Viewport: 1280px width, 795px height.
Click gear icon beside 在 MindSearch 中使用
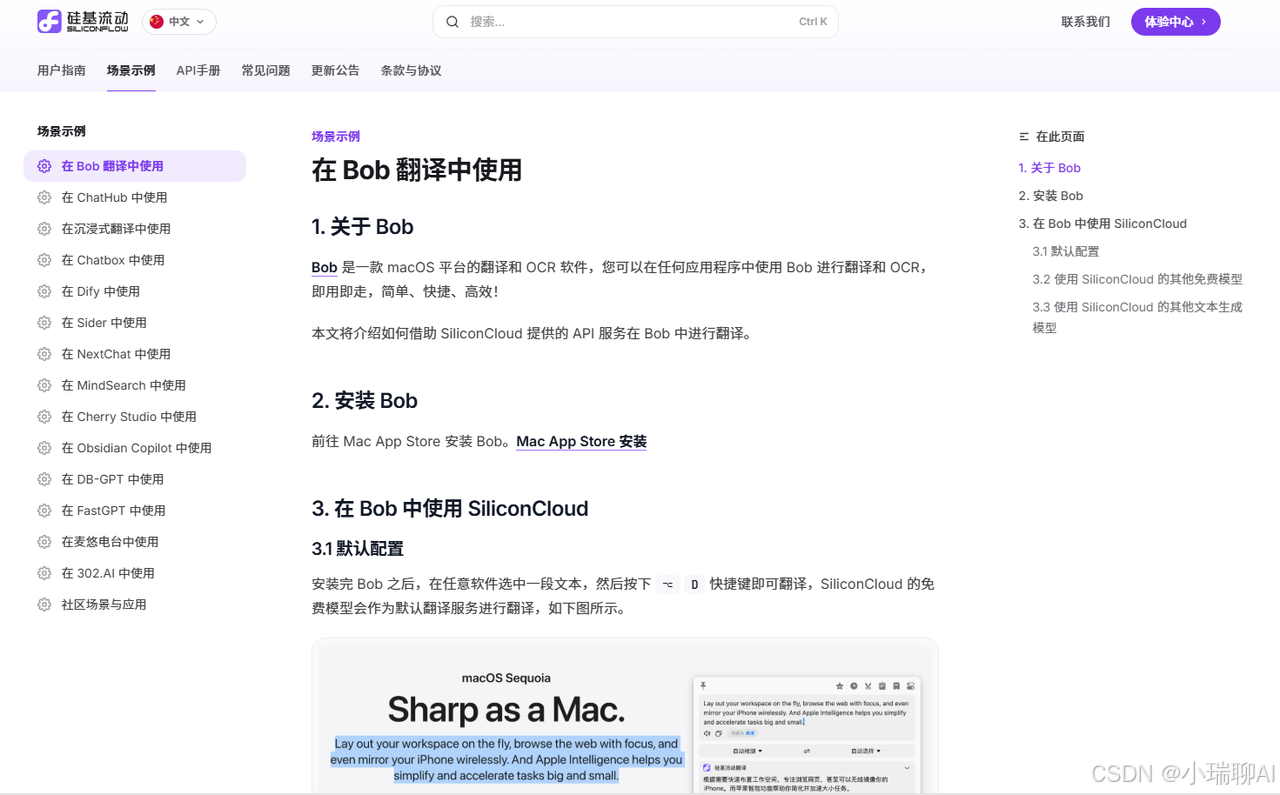[44, 386]
